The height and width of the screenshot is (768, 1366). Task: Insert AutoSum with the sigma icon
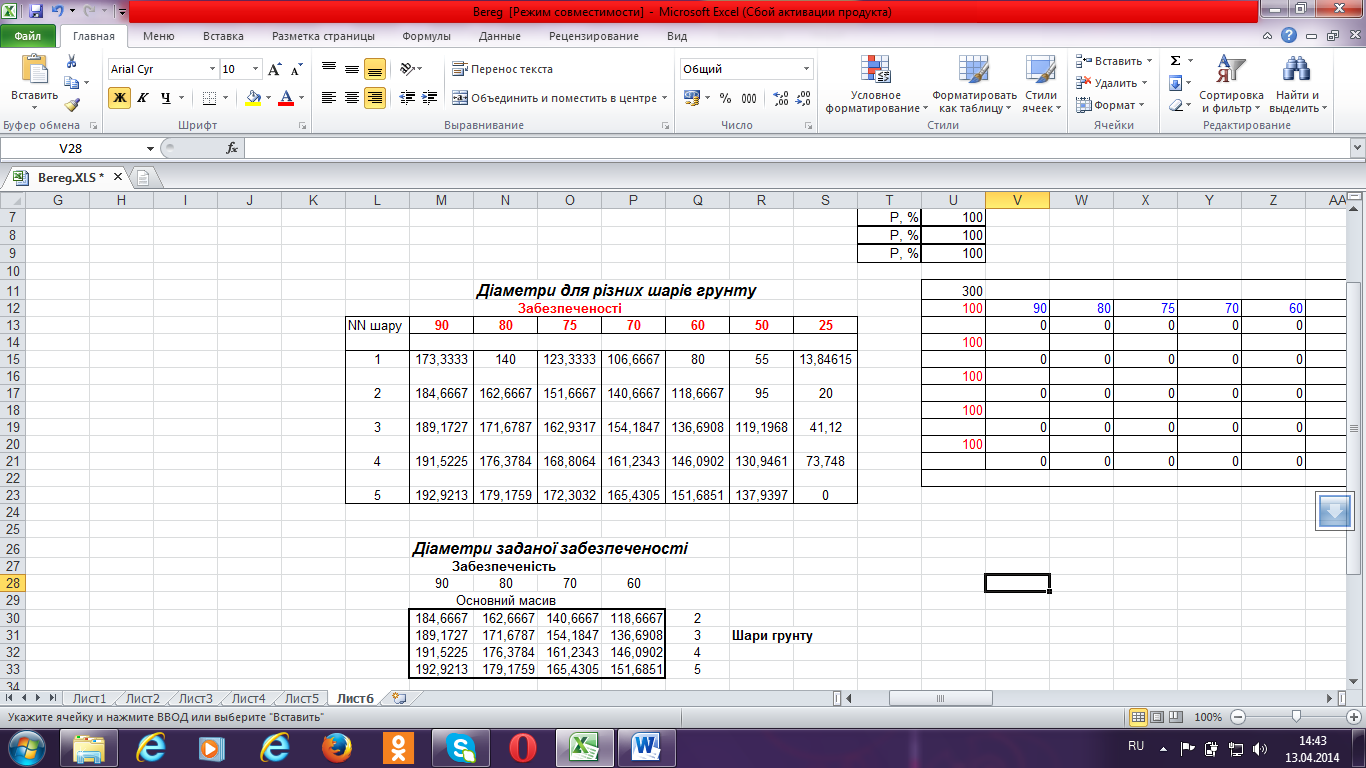(x=1175, y=61)
